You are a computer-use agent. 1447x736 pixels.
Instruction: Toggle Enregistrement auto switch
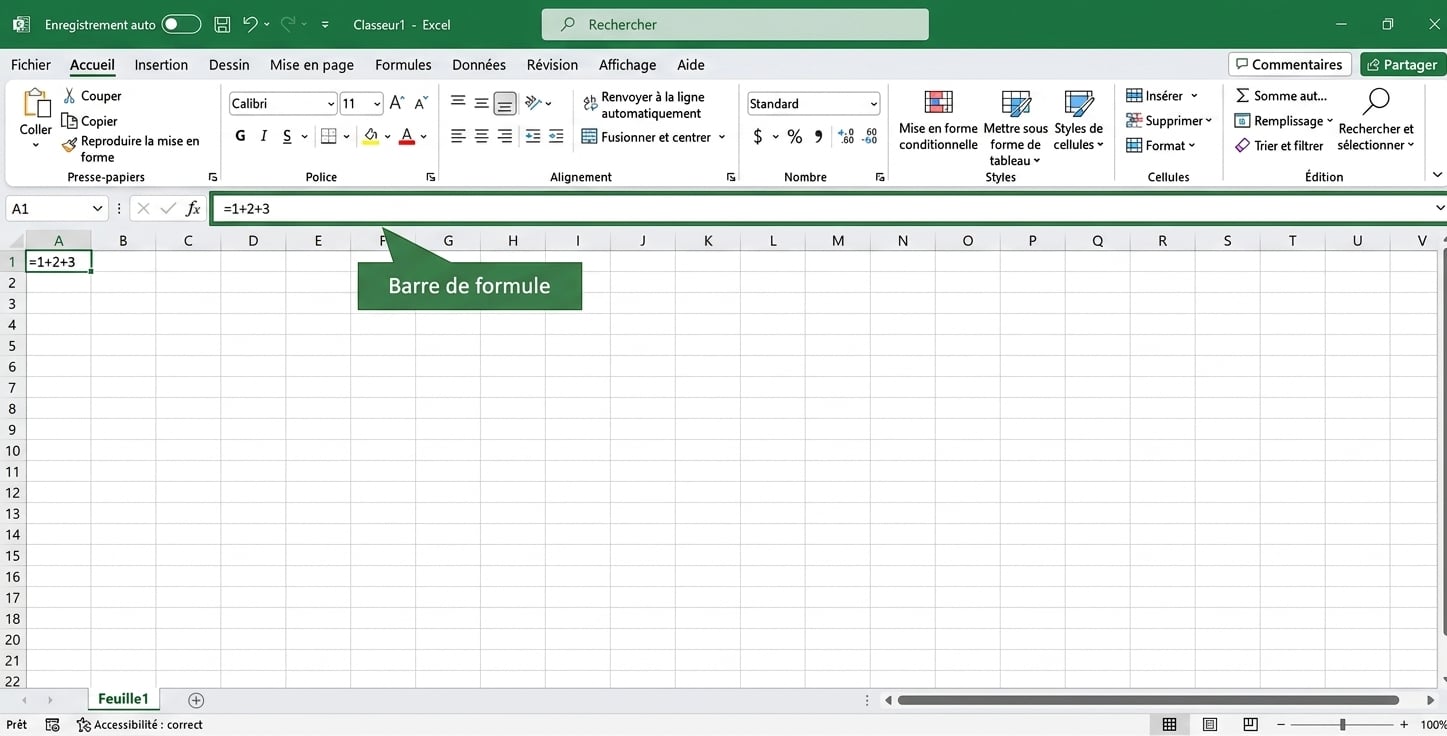click(x=181, y=24)
